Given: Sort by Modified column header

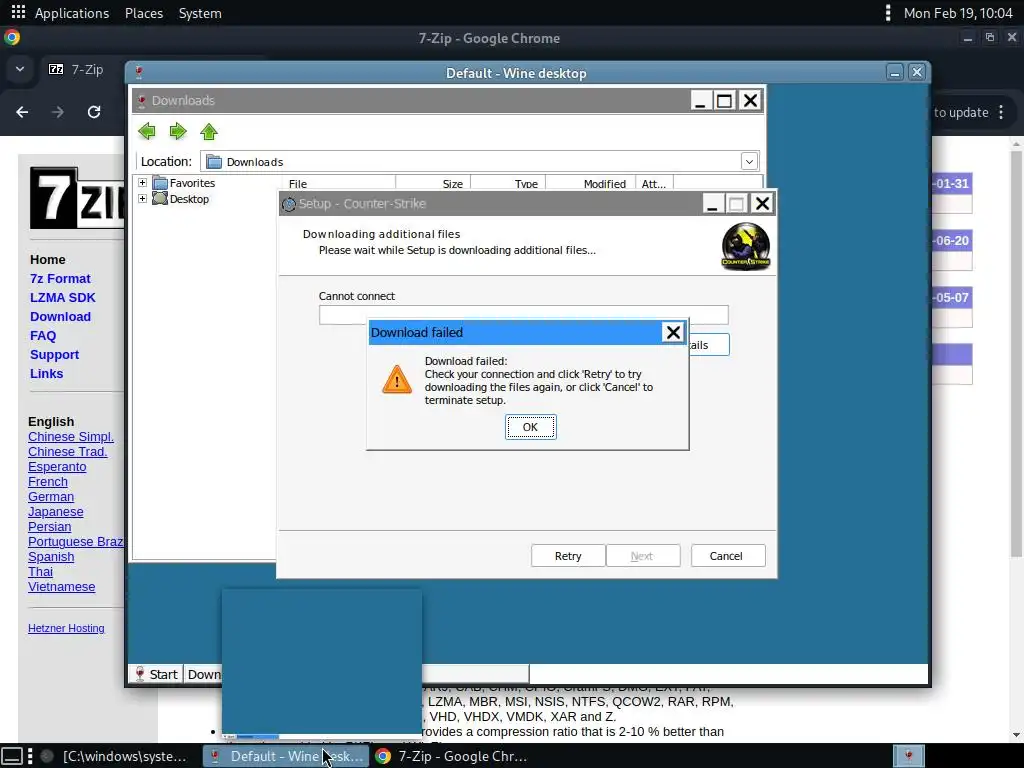Looking at the screenshot, I should click(x=590, y=184).
